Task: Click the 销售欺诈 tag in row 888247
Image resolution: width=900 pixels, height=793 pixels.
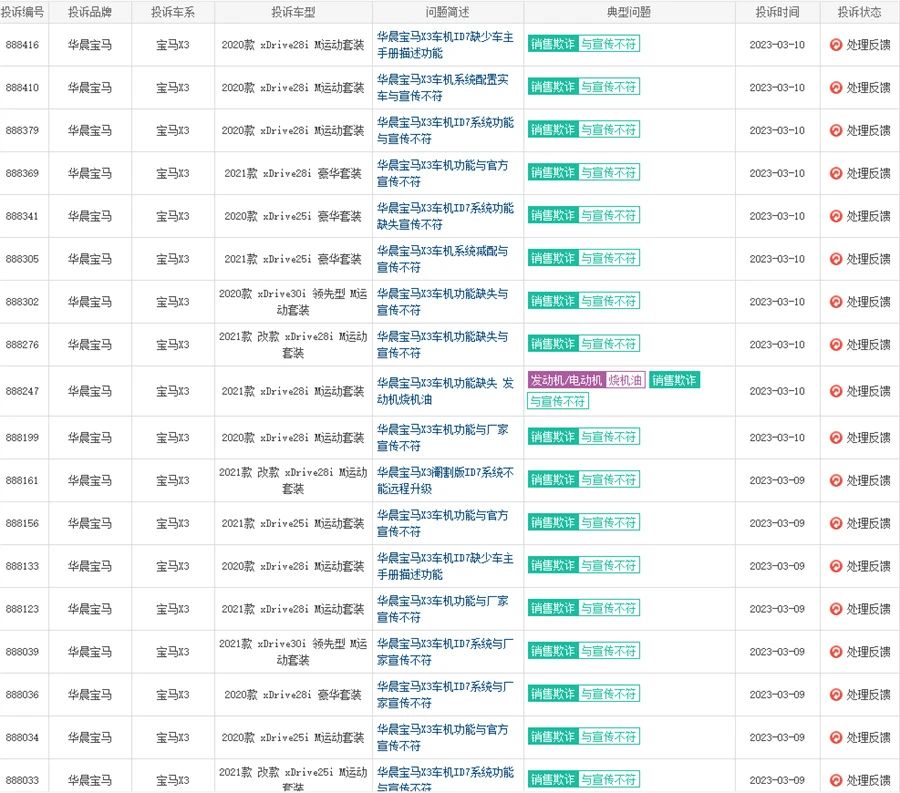Action: pyautogui.click(x=674, y=380)
